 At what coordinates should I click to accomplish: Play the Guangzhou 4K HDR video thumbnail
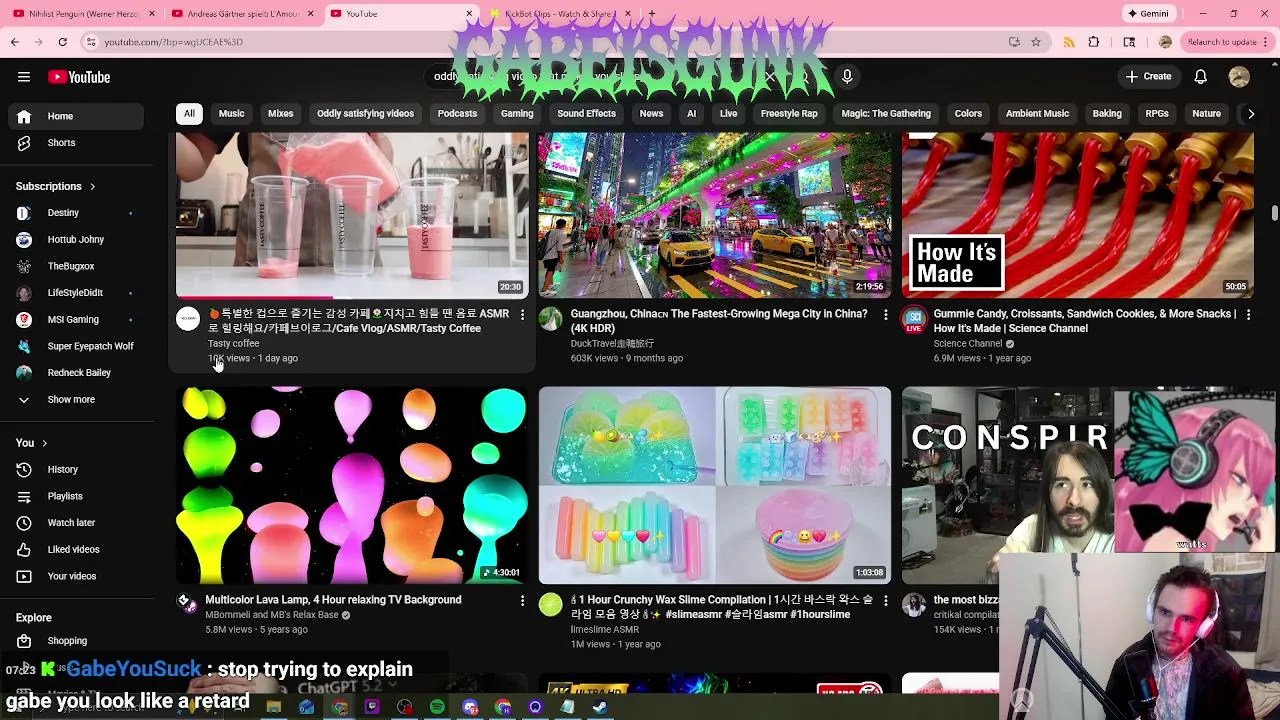pos(714,215)
